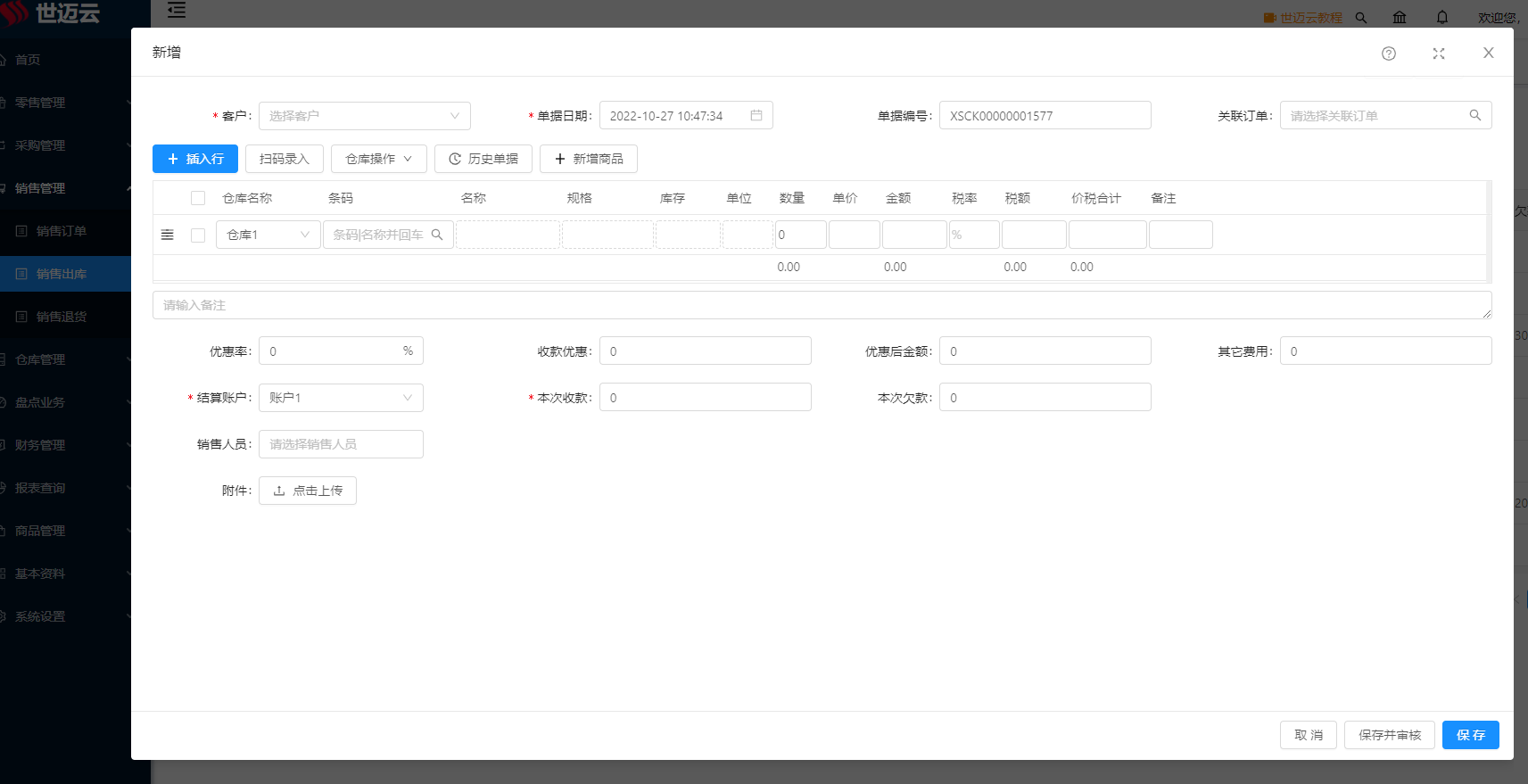The width and height of the screenshot is (1528, 784).
Task: Click the 单据编号 input field
Action: (x=1045, y=116)
